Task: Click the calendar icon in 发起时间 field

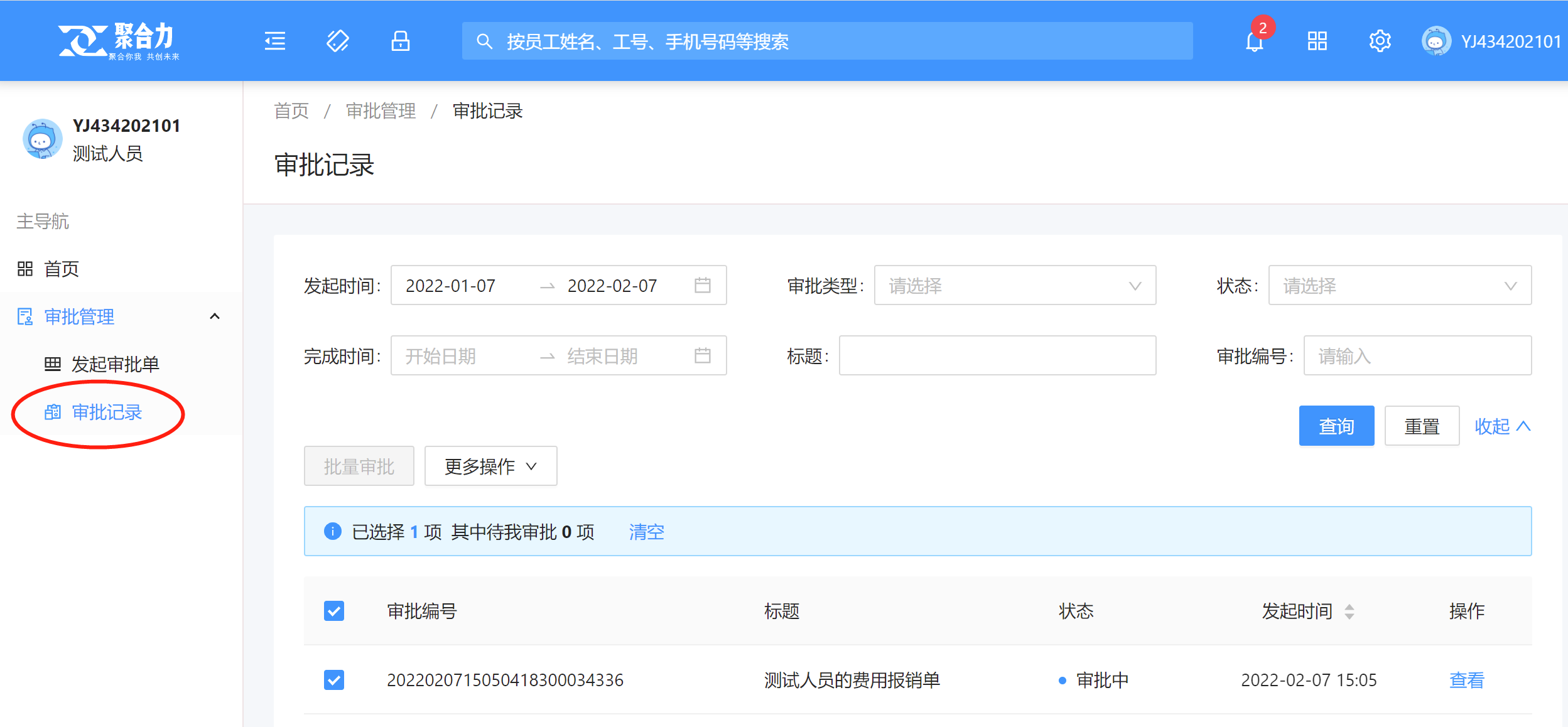Action: (703, 286)
